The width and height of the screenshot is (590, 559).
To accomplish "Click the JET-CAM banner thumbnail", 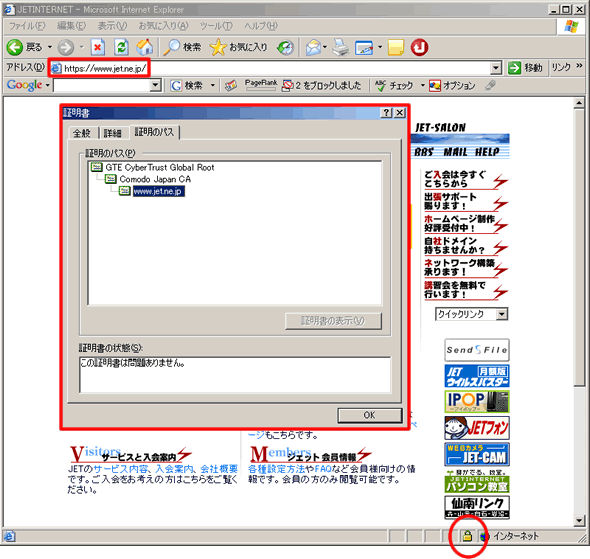I will (x=477, y=454).
